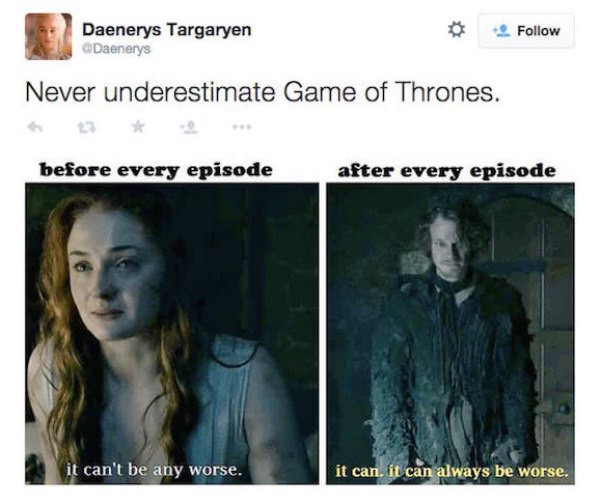The image size is (600, 503).
Task: Click the subtitle 'it can't be any worse.'
Action: click(x=154, y=469)
